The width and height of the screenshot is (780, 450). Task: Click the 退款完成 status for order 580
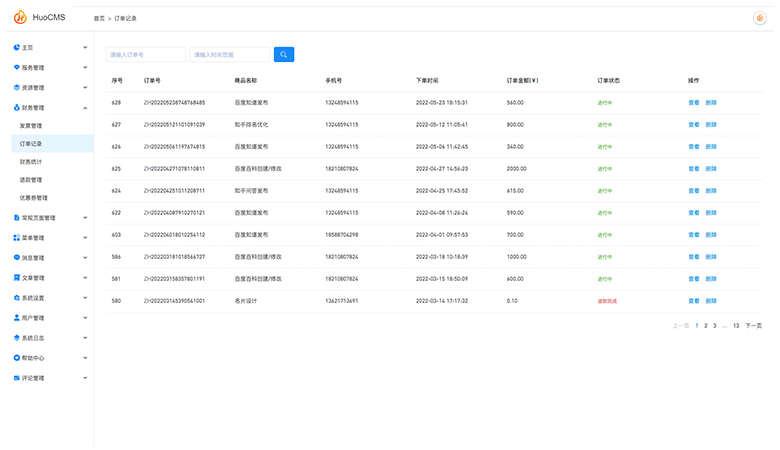pyautogui.click(x=607, y=301)
